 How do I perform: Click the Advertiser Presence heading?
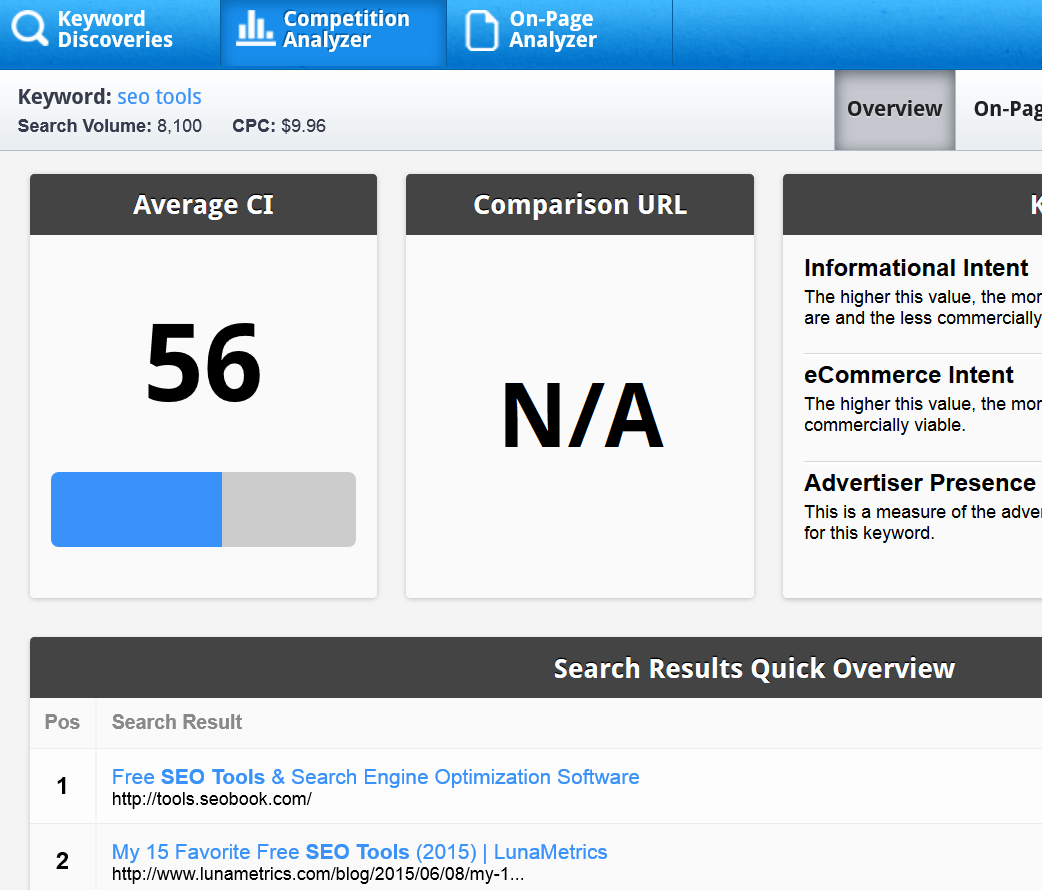click(x=920, y=483)
